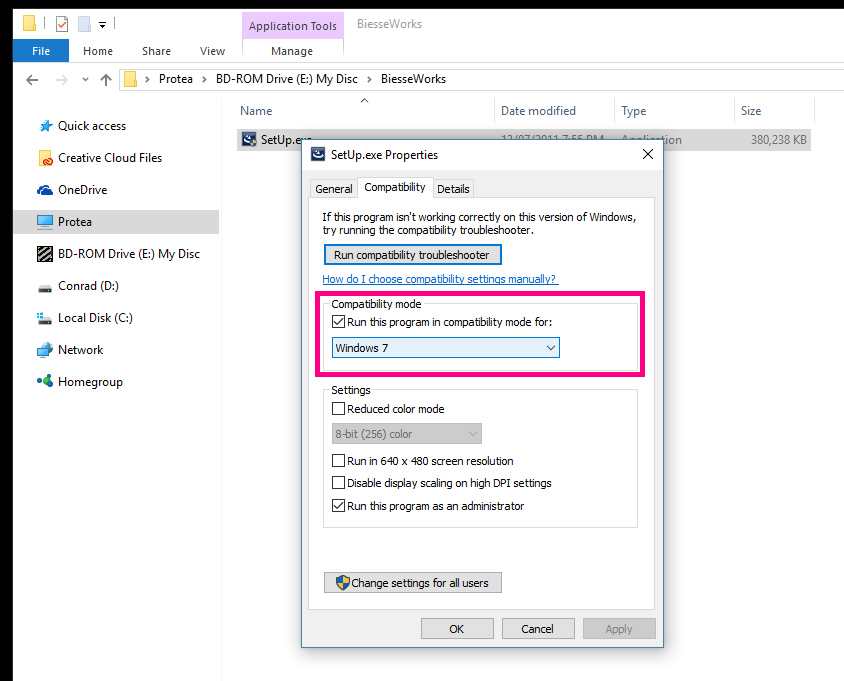The height and width of the screenshot is (681, 844).
Task: Click Run compatibility troubleshooter button
Action: (x=412, y=255)
